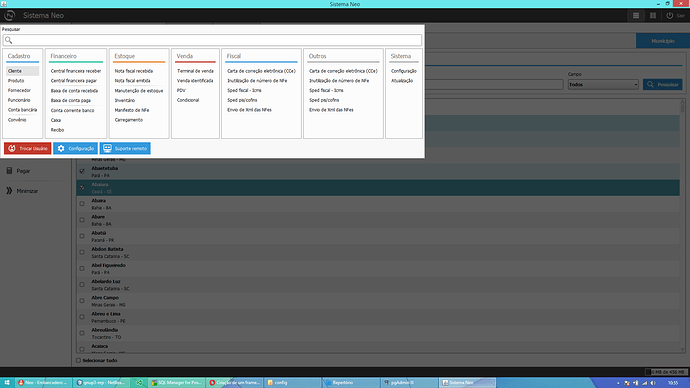The height and width of the screenshot is (388, 690).
Task: Open the hamburger list menu icon in header
Action: 636,15
